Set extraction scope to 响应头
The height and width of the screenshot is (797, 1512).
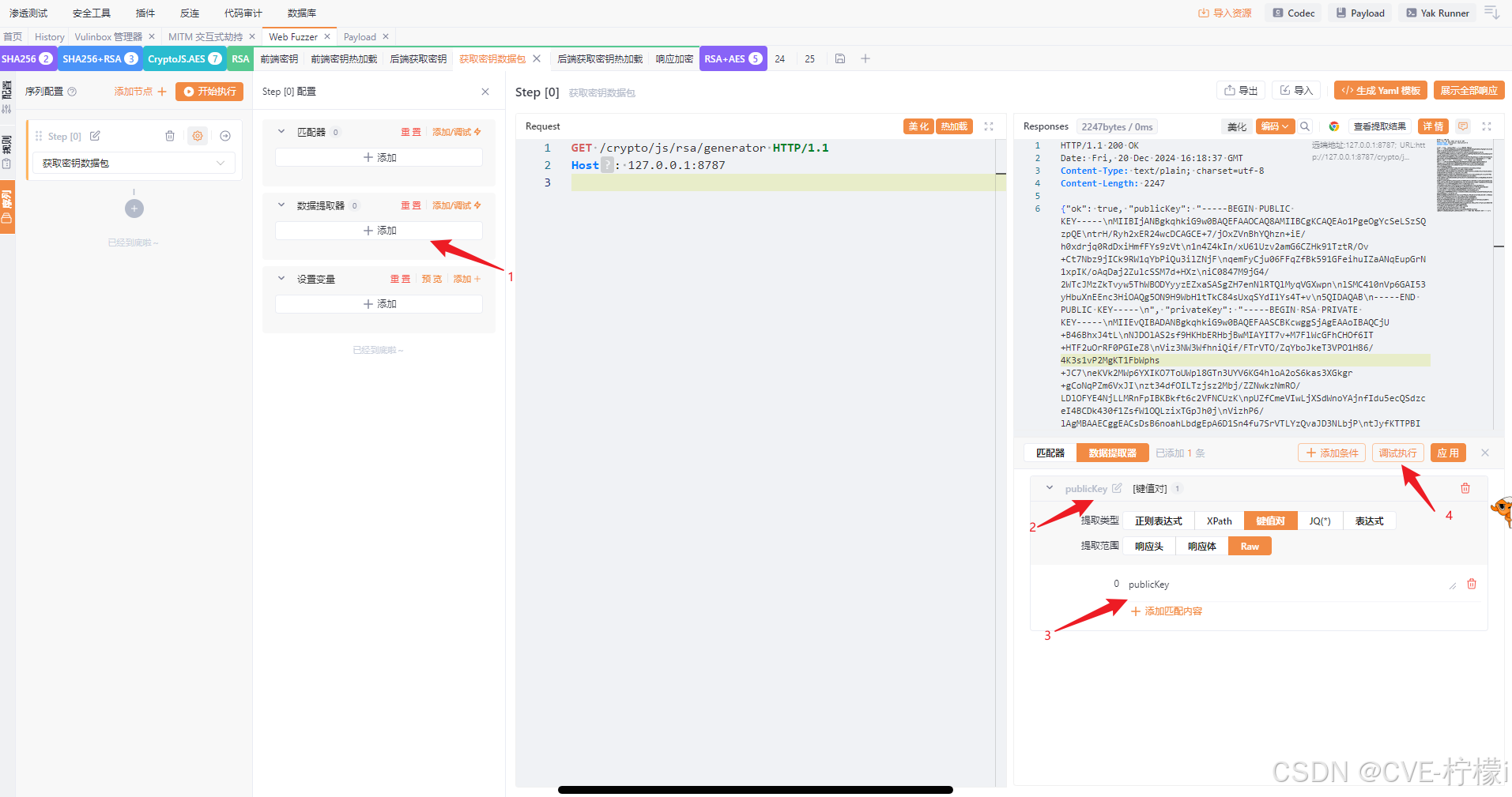tap(1149, 547)
